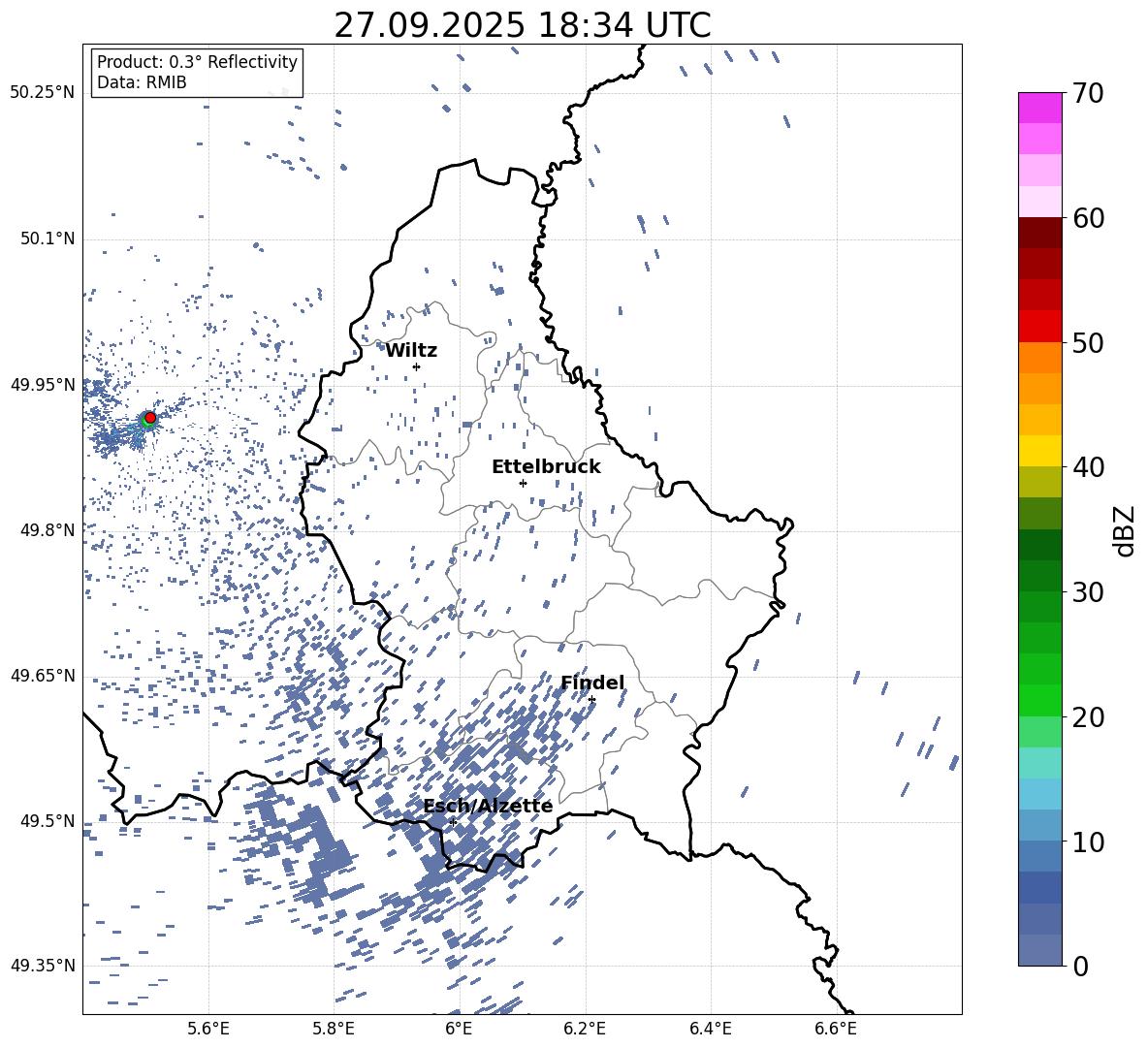
Task: Click the slate-blue bottom colorbar band at 0
Action: click(x=1039, y=950)
